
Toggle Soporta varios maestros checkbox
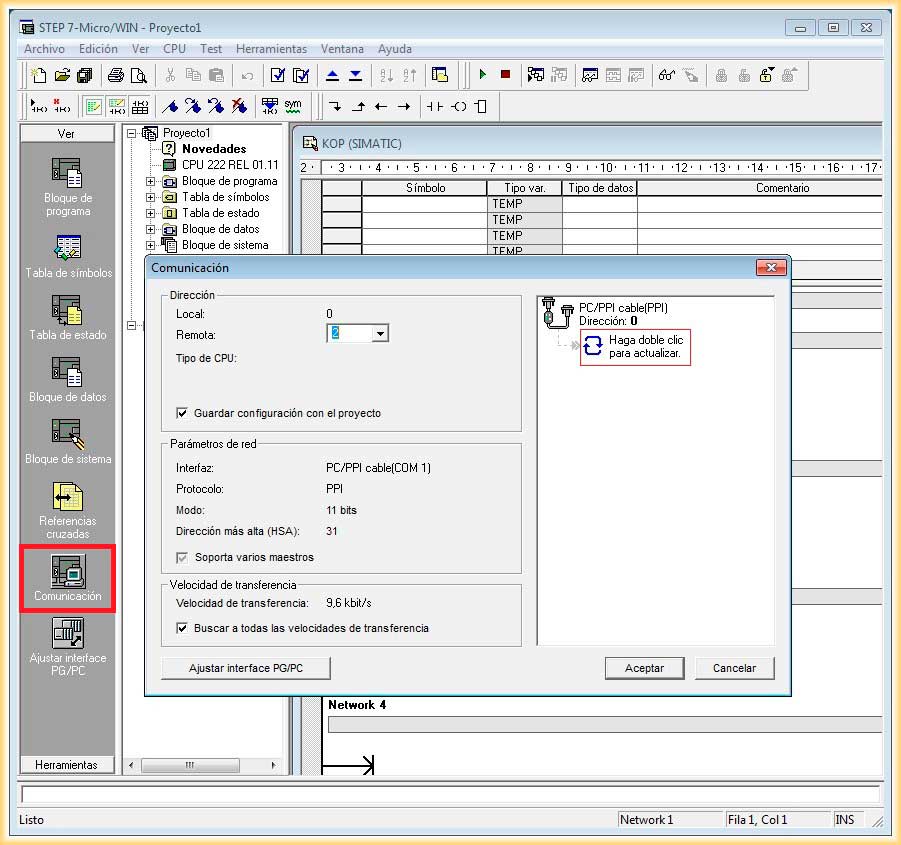coord(182,557)
